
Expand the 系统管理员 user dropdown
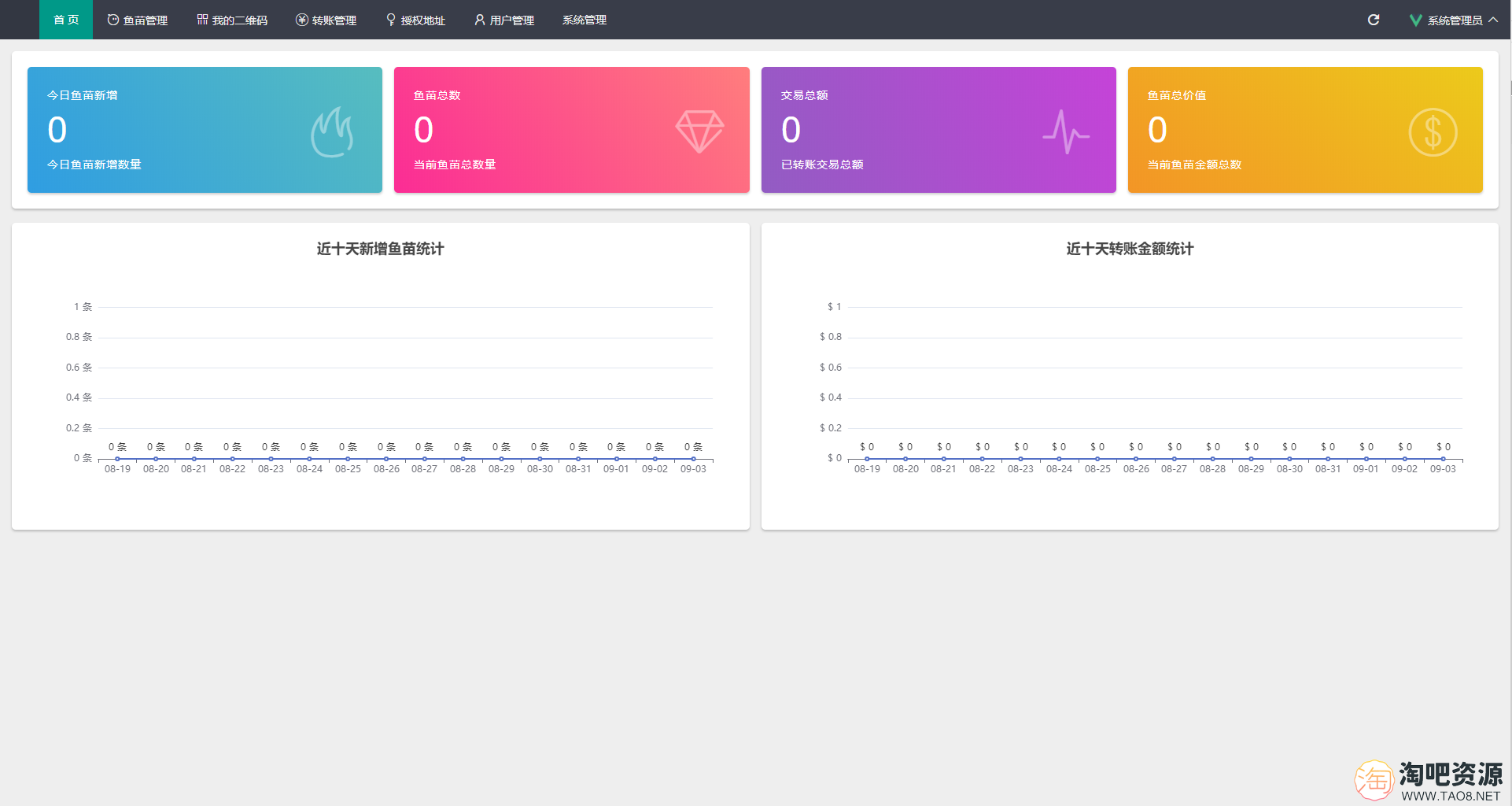point(1454,20)
